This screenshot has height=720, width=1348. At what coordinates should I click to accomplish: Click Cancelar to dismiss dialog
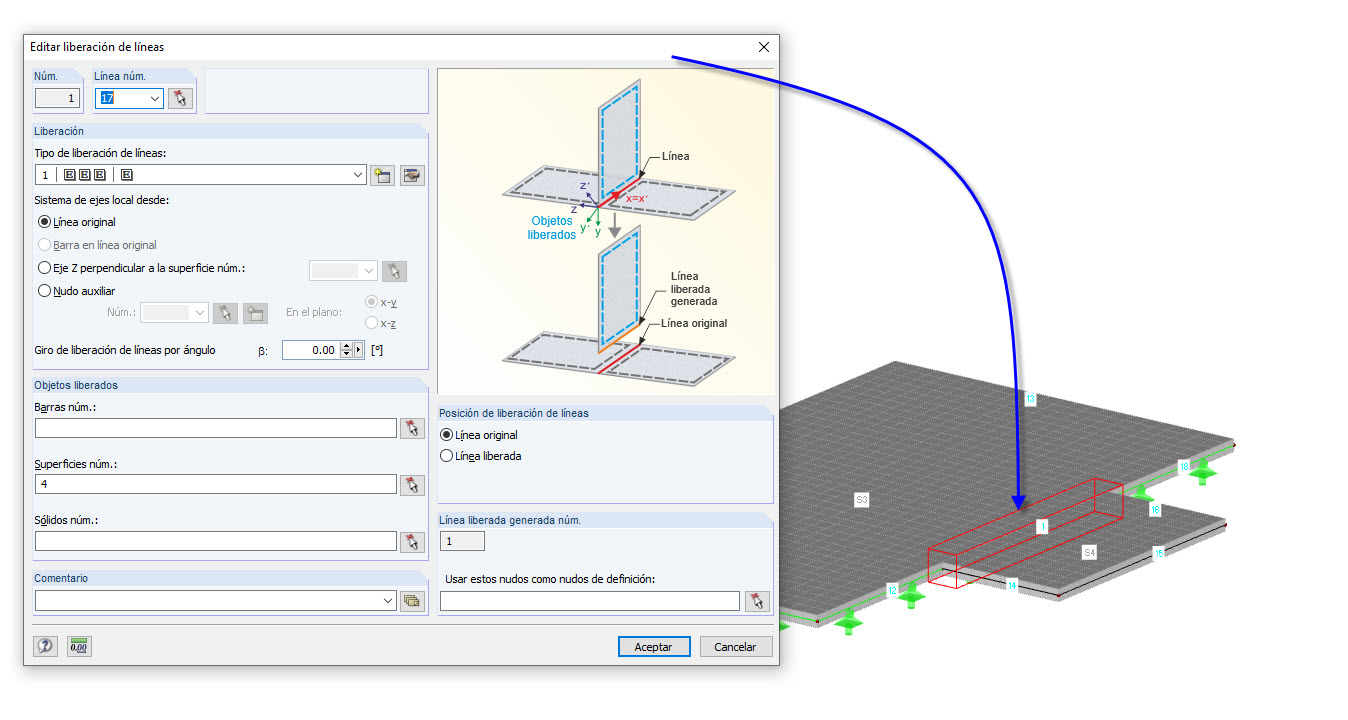(735, 647)
